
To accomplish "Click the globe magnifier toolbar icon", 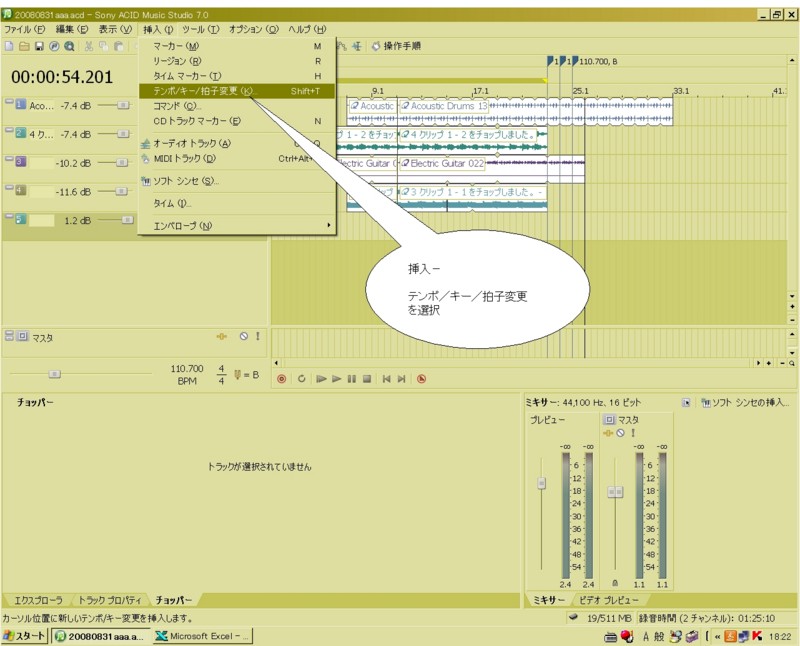I will coord(69,46).
